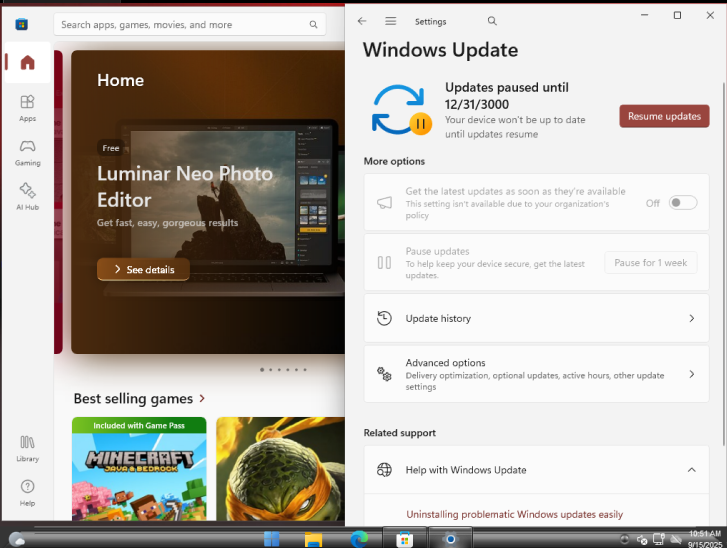Click the megaphone latest updates icon
727x548 pixels.
tap(384, 203)
